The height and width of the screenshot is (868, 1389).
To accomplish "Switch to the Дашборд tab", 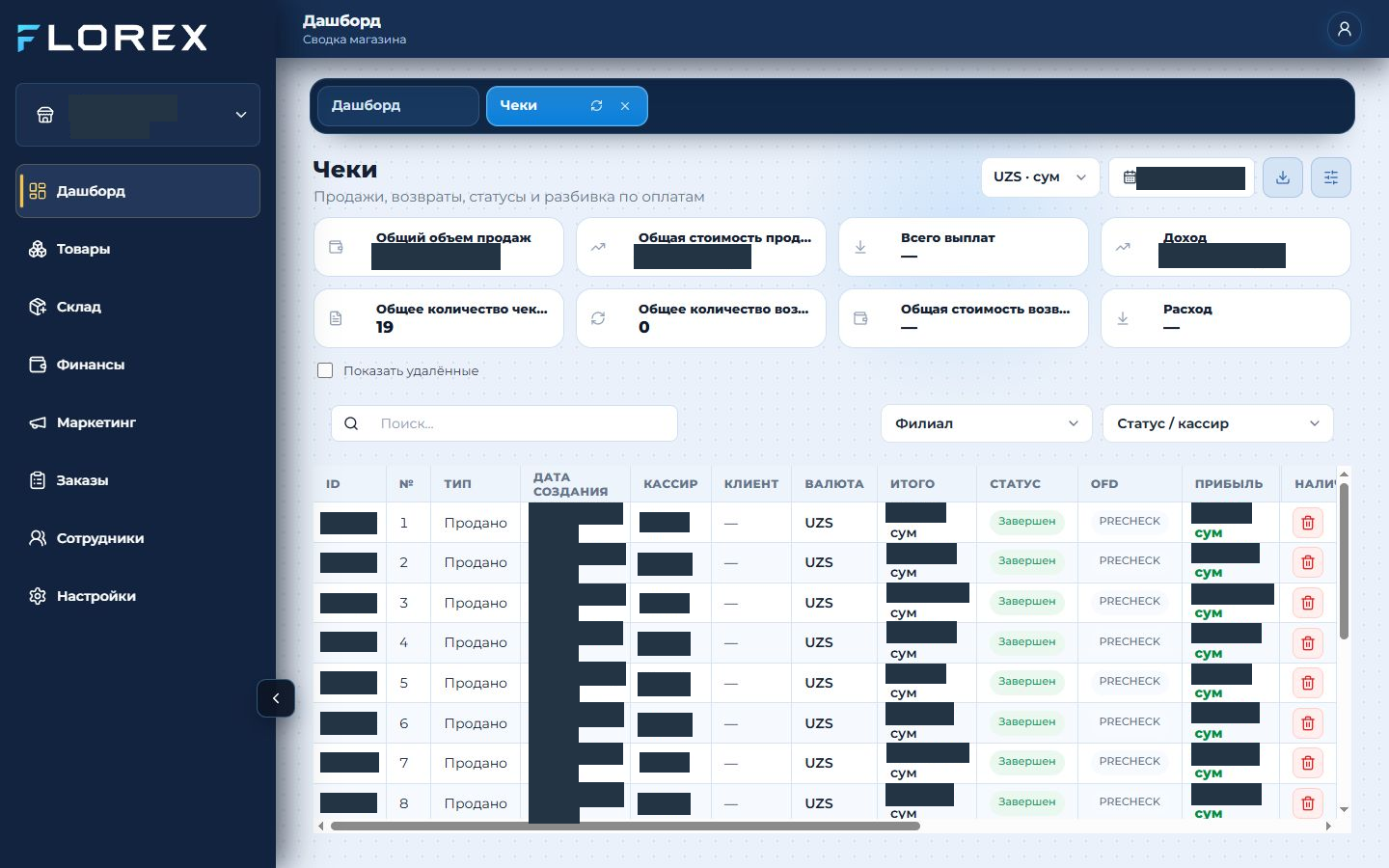I will pos(398,106).
